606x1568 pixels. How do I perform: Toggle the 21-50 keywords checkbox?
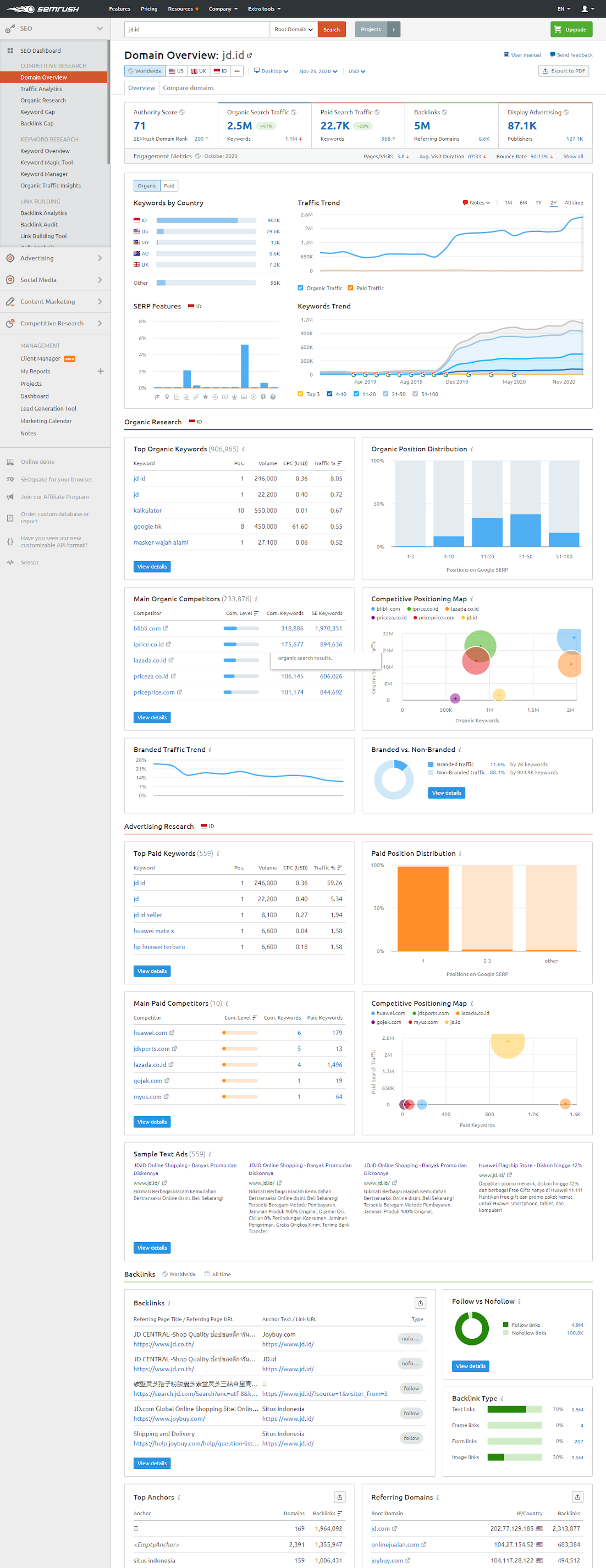(x=385, y=395)
